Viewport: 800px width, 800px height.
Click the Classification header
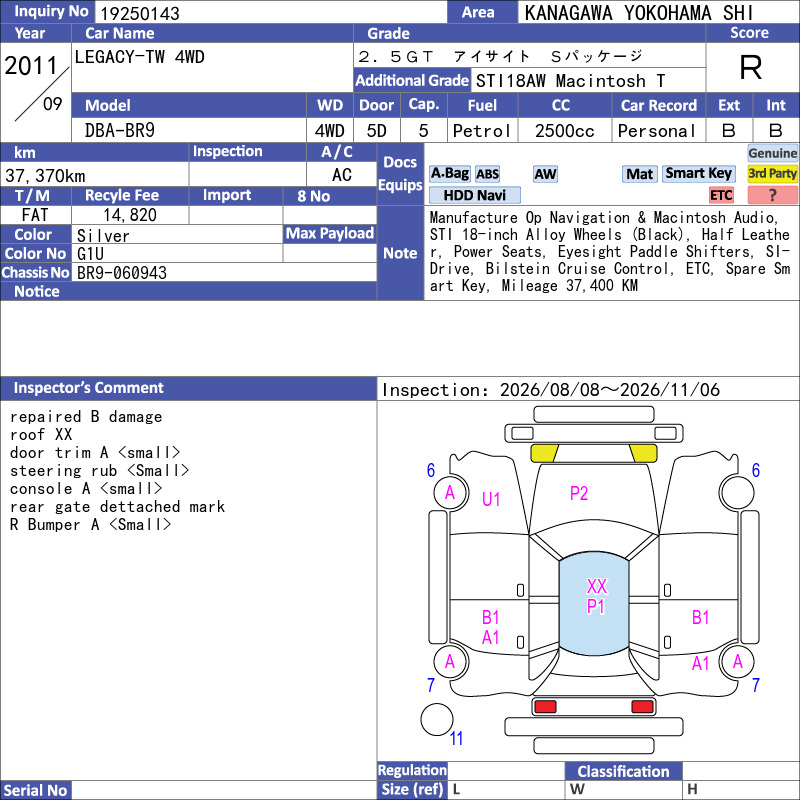coord(623,771)
